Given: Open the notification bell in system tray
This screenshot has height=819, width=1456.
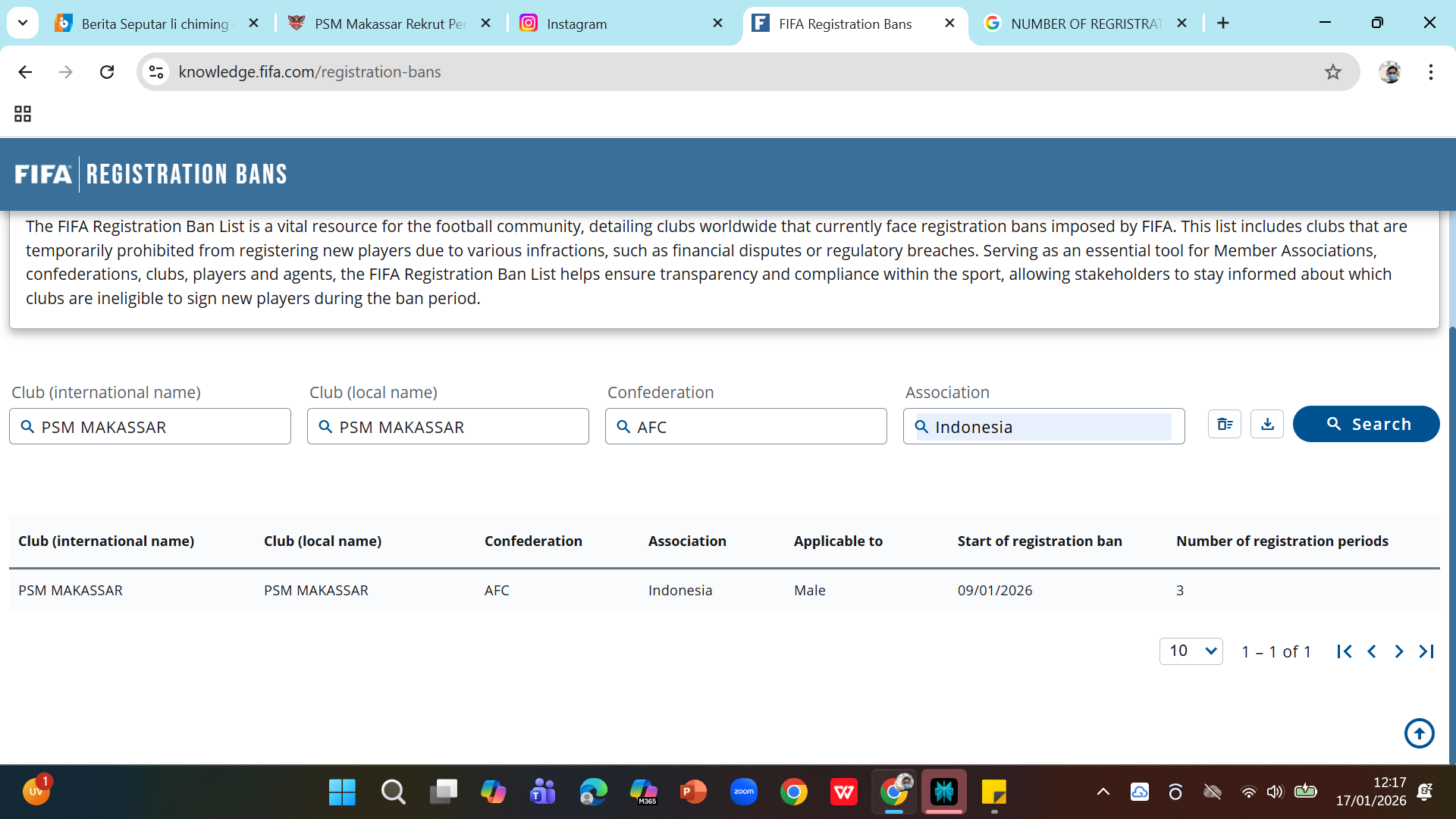Looking at the screenshot, I should click(x=1425, y=792).
